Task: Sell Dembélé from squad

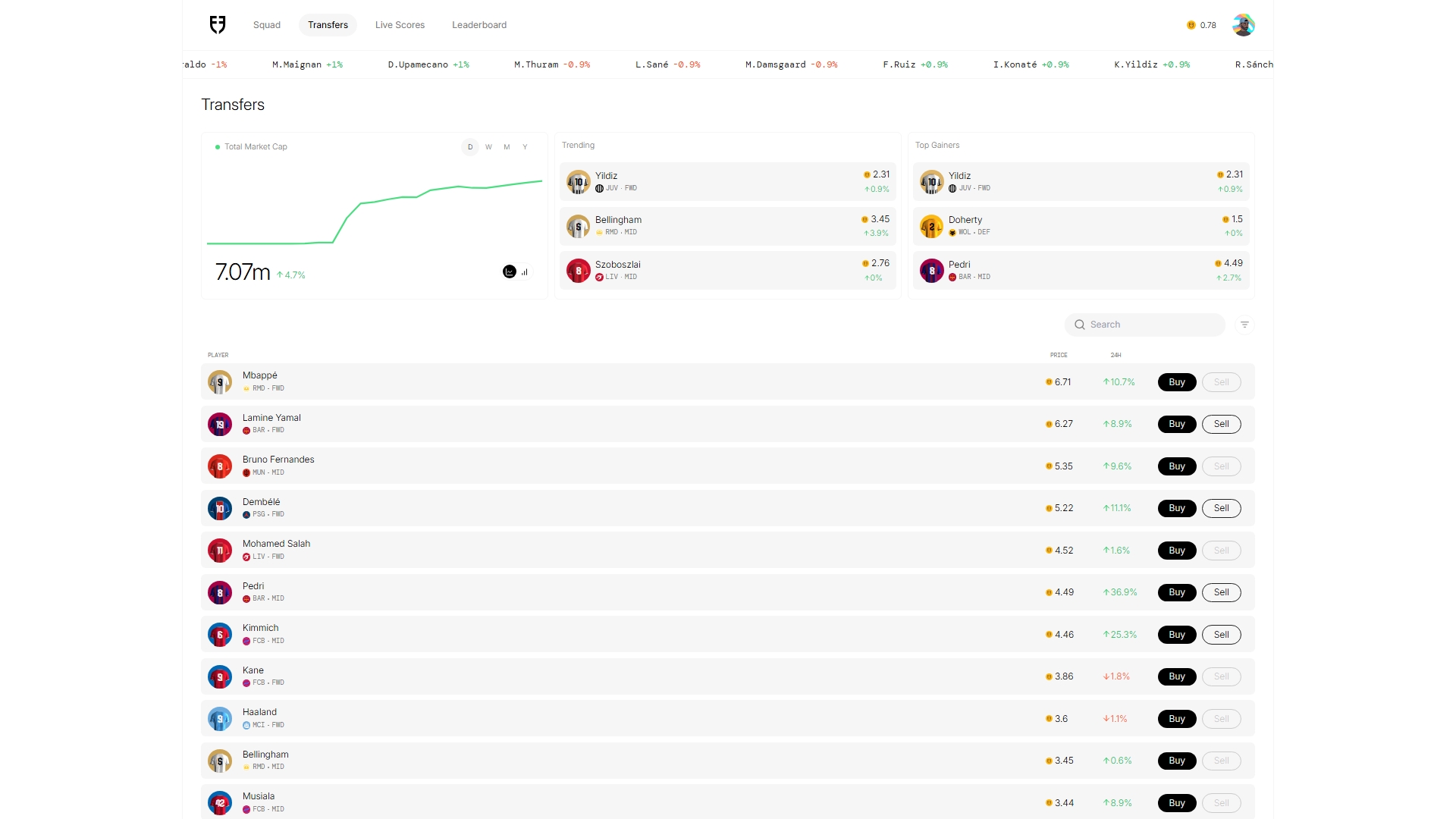Action: [x=1221, y=508]
